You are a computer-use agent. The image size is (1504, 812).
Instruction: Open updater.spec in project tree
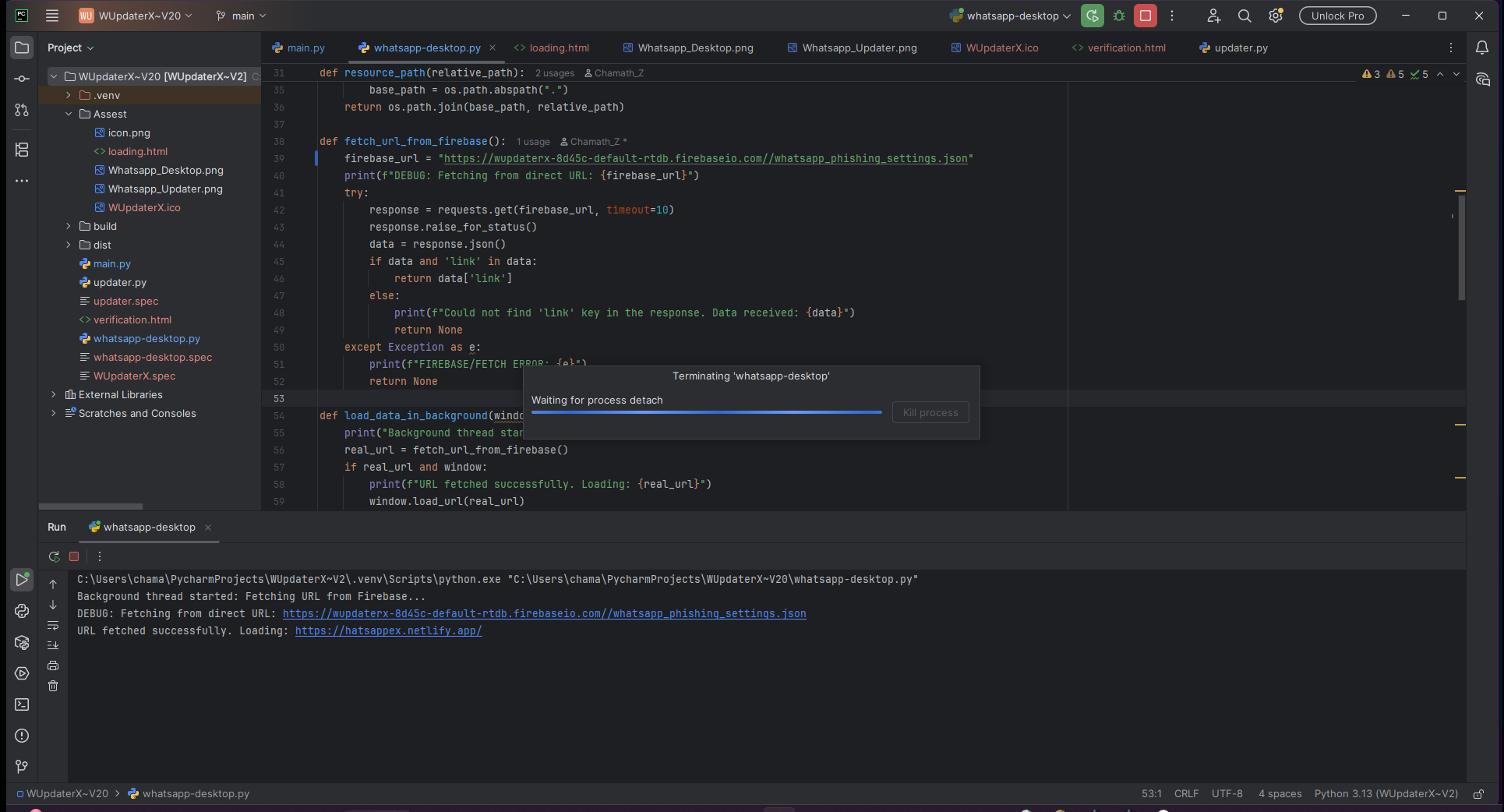(x=125, y=301)
